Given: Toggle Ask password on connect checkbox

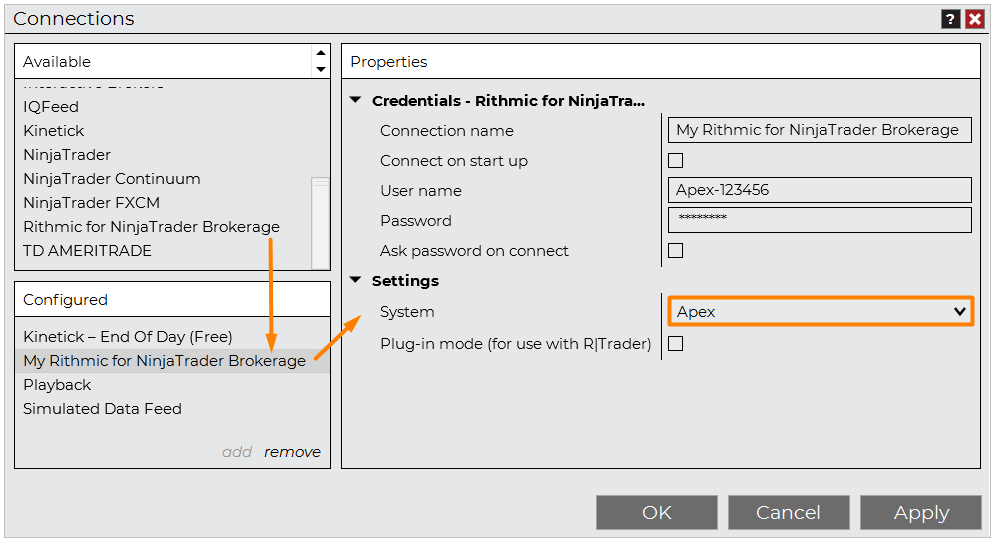Looking at the screenshot, I should click(x=675, y=250).
